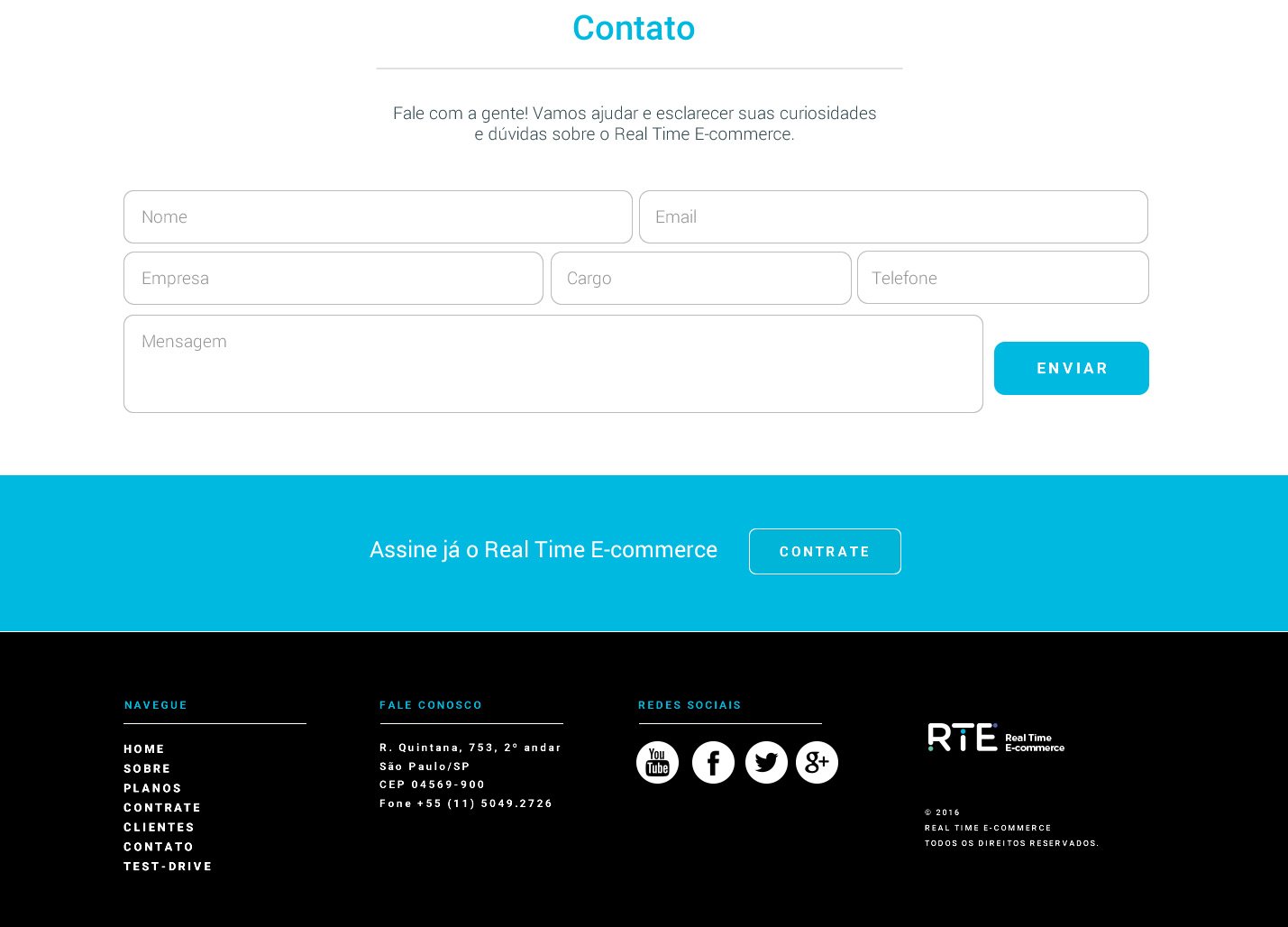Click the RTE Real Time E-commerce logo

tap(996, 738)
